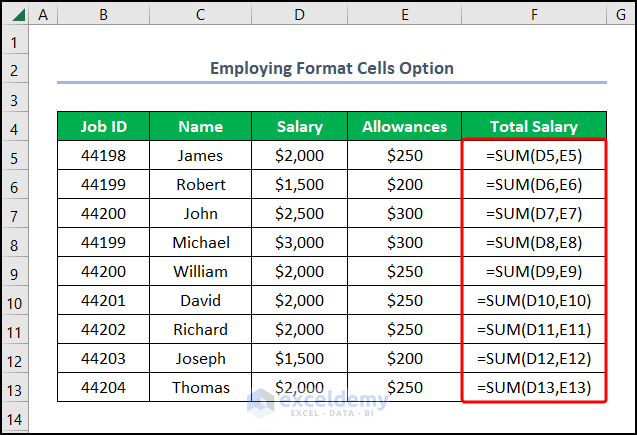The width and height of the screenshot is (637, 435).
Task: Select Job ID cell 44198
Action: [x=103, y=156]
